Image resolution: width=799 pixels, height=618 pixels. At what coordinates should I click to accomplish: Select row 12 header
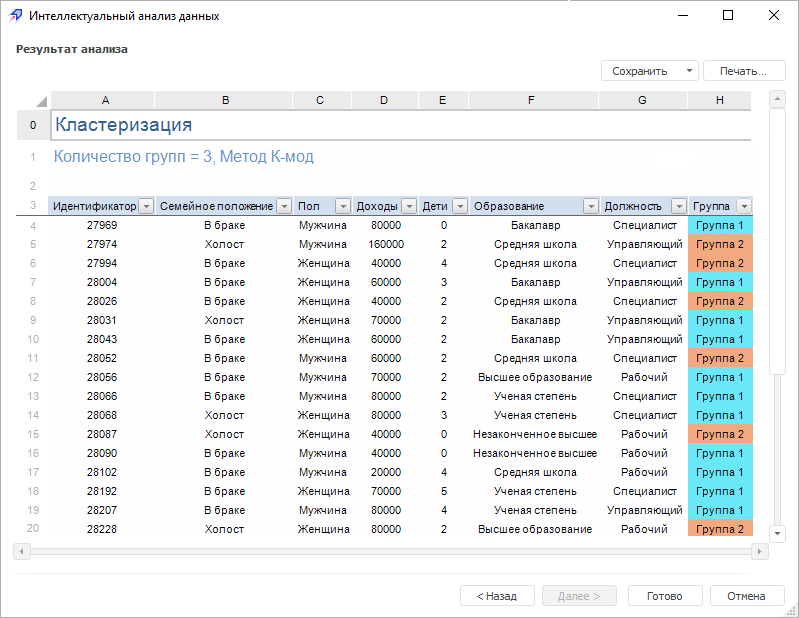pyautogui.click(x=32, y=377)
